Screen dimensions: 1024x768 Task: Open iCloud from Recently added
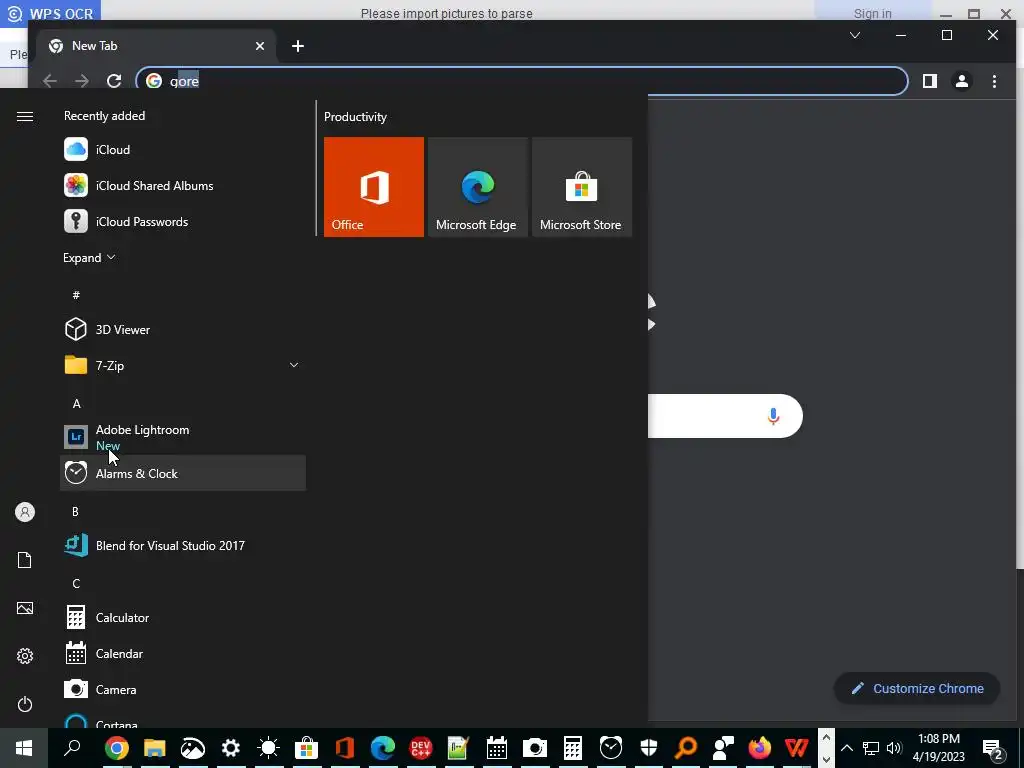click(183, 150)
